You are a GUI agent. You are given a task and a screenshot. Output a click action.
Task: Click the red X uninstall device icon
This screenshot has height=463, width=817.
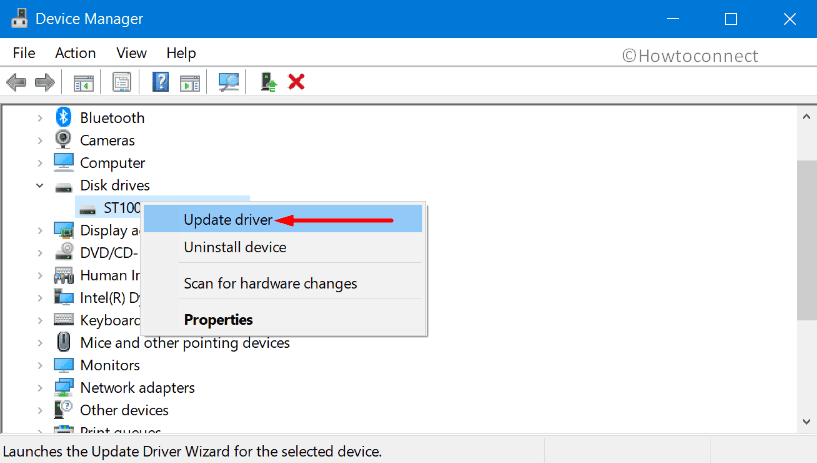[296, 82]
